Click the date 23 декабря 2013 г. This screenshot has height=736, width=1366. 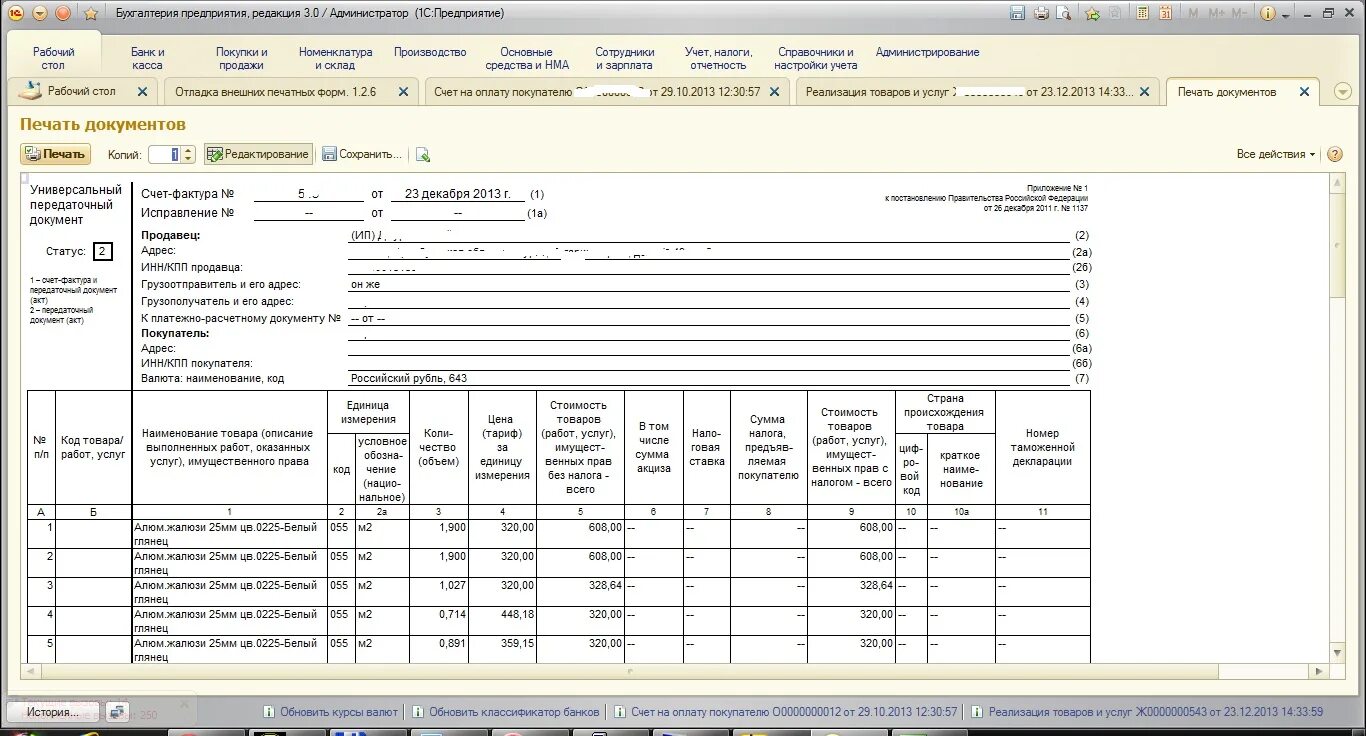[458, 194]
